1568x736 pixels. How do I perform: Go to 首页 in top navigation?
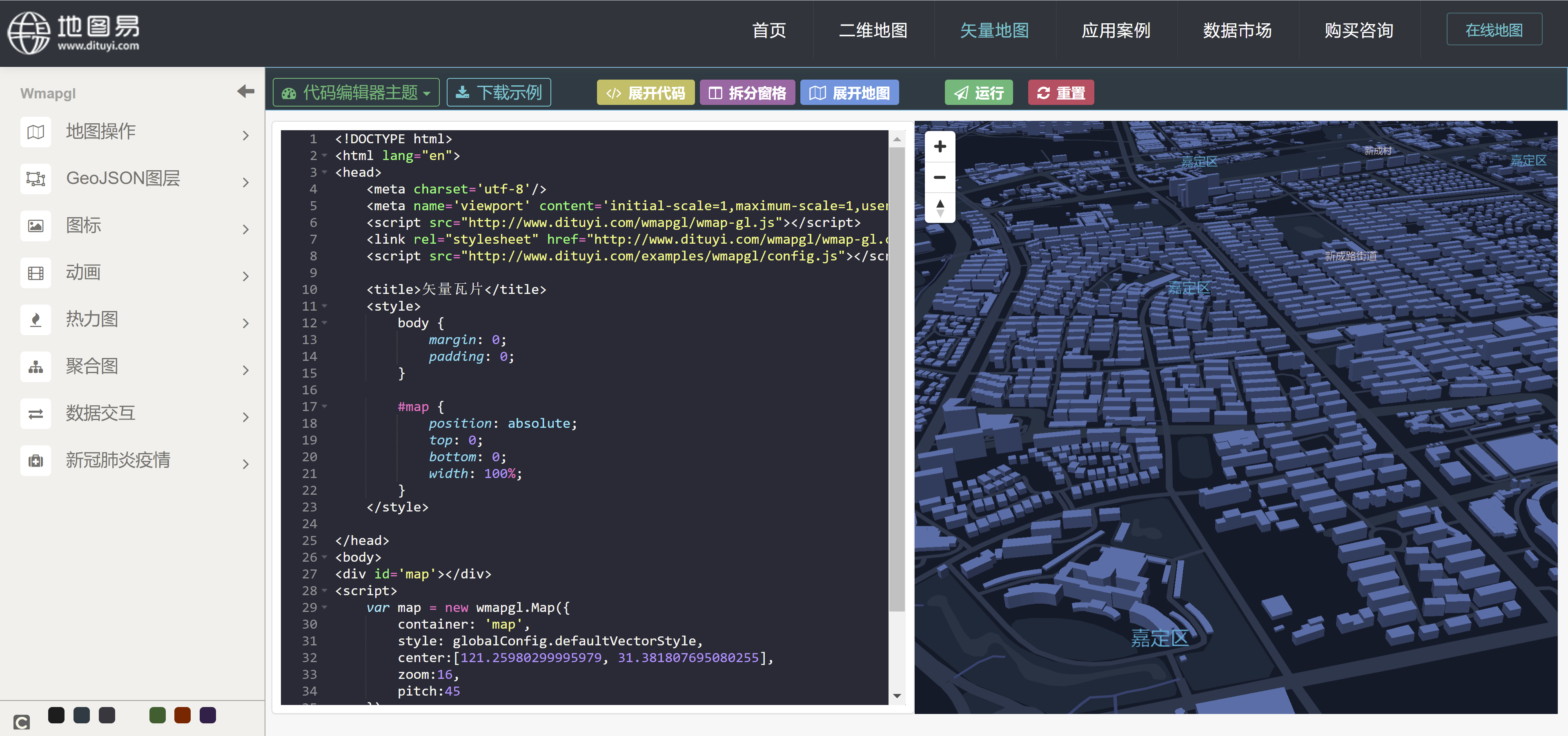point(769,31)
